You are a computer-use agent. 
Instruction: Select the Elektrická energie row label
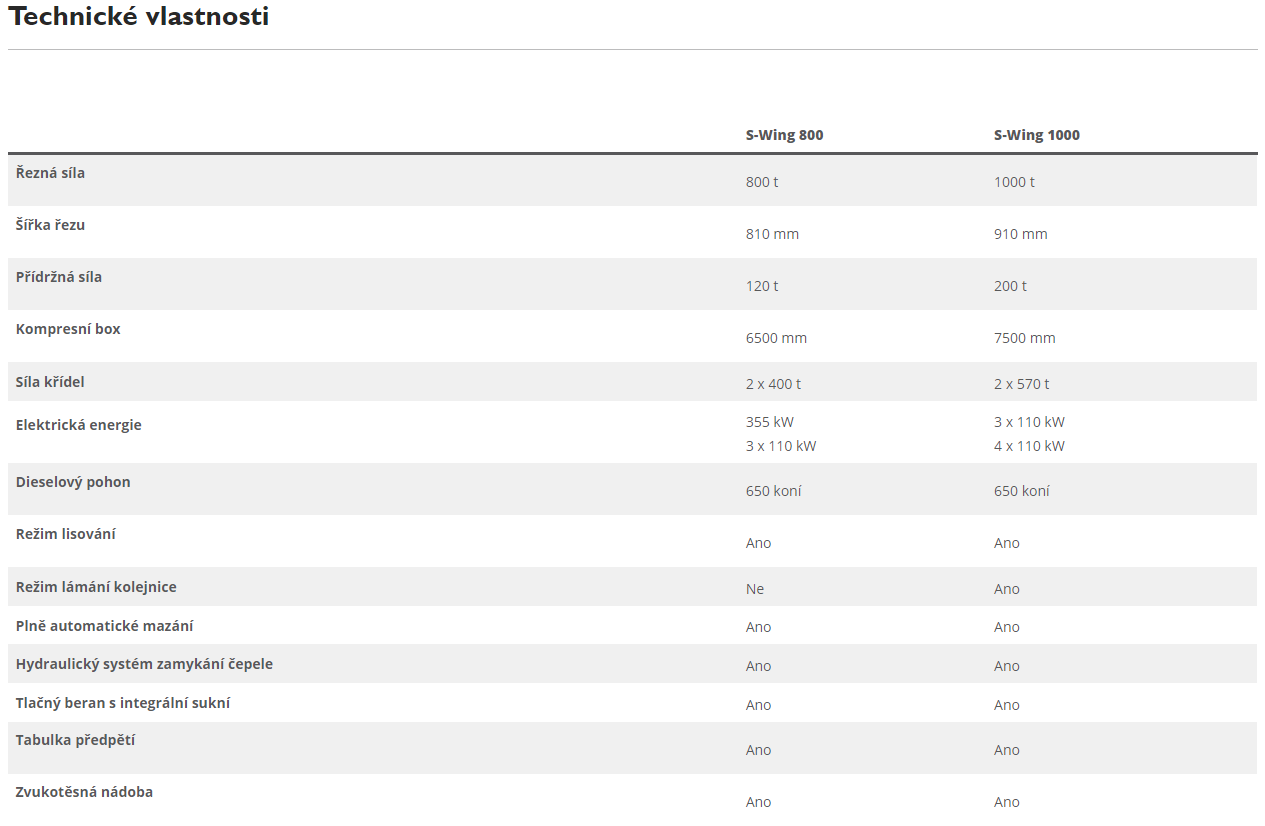pos(78,425)
